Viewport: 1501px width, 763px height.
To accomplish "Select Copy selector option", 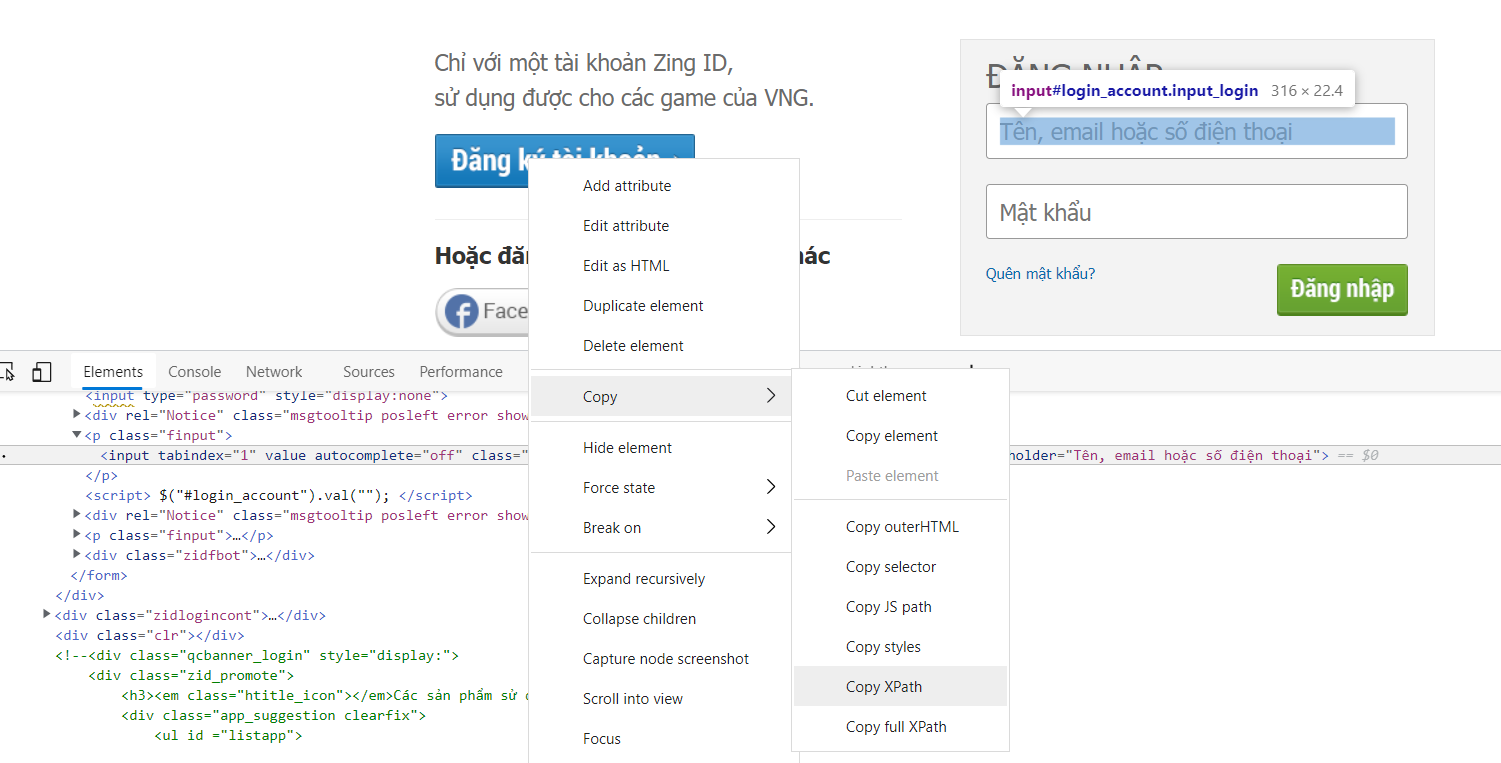I will click(x=900, y=567).
